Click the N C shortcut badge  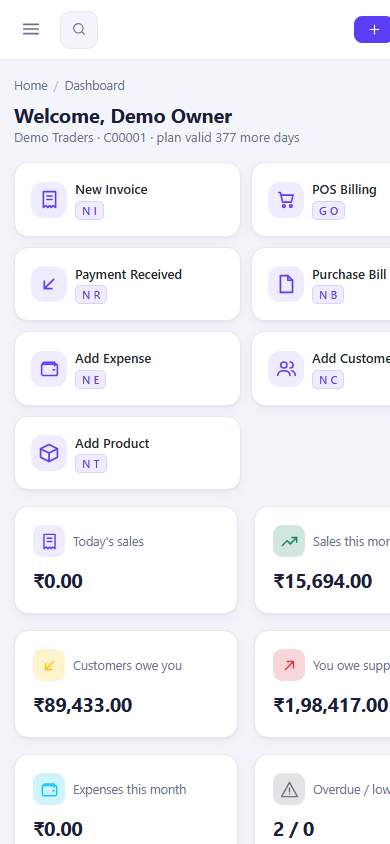pos(328,380)
